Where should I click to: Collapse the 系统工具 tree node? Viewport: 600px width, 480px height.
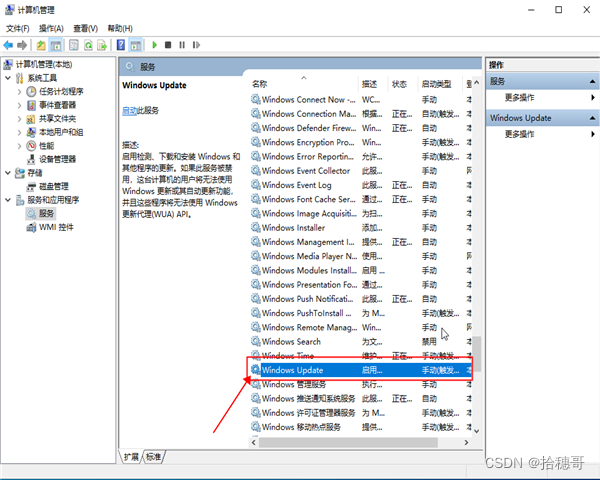click(x=8, y=78)
